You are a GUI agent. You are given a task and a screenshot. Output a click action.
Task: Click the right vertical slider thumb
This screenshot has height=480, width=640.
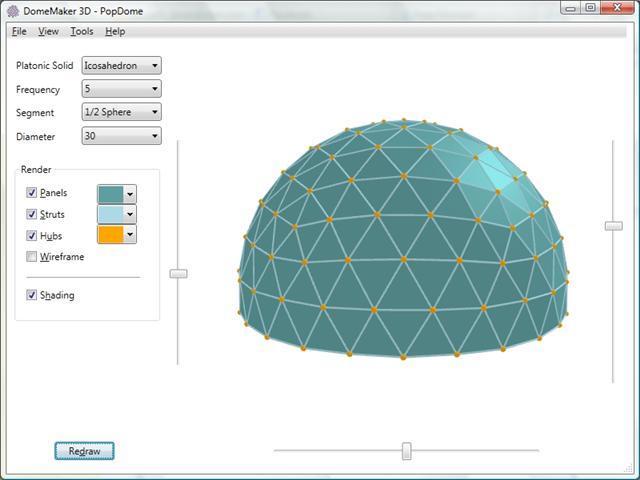tap(613, 226)
